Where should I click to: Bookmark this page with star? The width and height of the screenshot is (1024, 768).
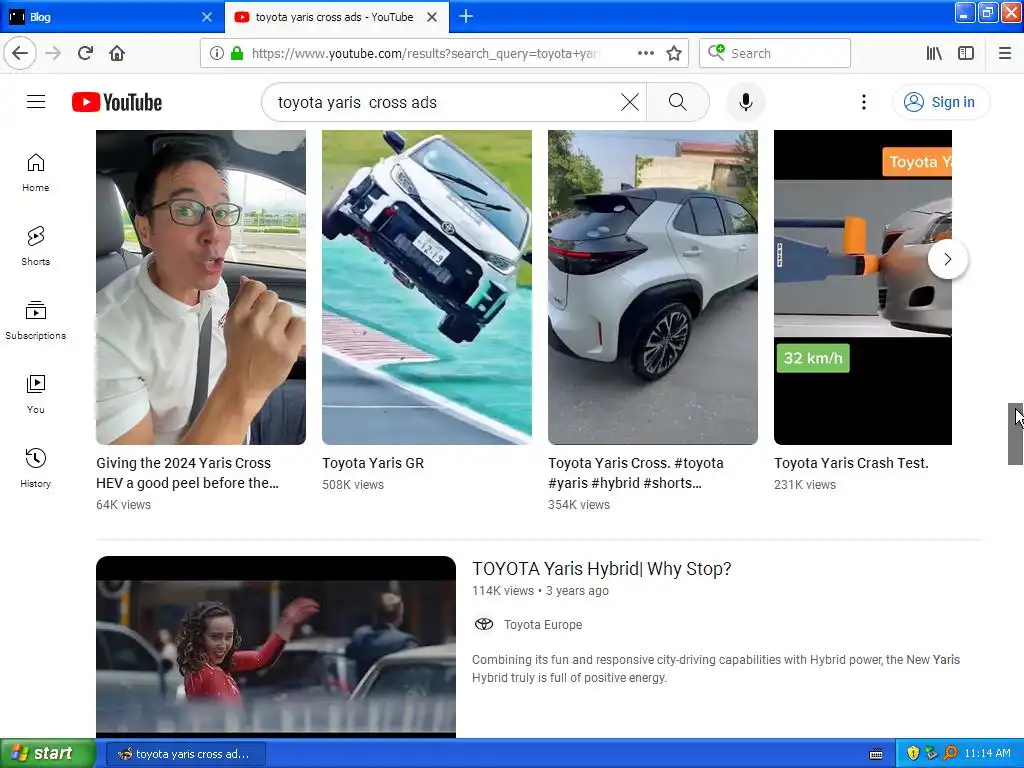[674, 54]
